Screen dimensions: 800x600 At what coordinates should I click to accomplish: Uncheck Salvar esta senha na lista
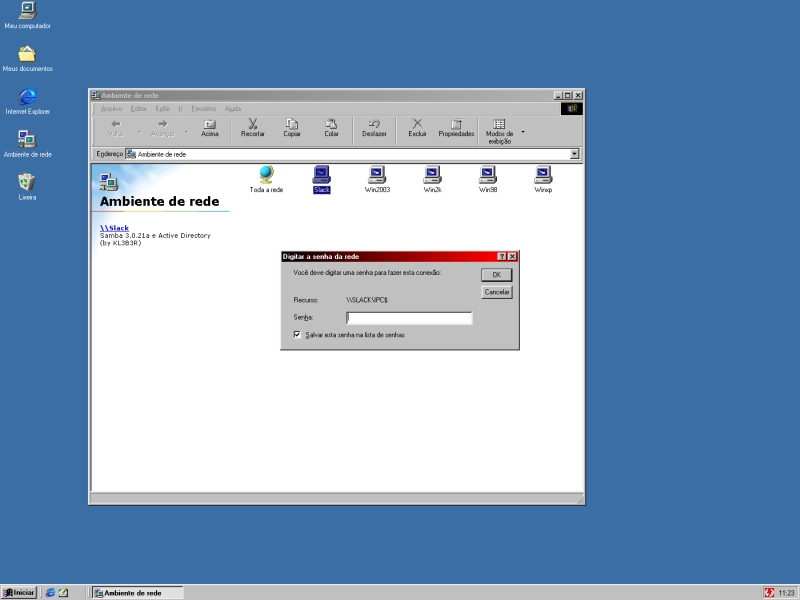(x=297, y=335)
